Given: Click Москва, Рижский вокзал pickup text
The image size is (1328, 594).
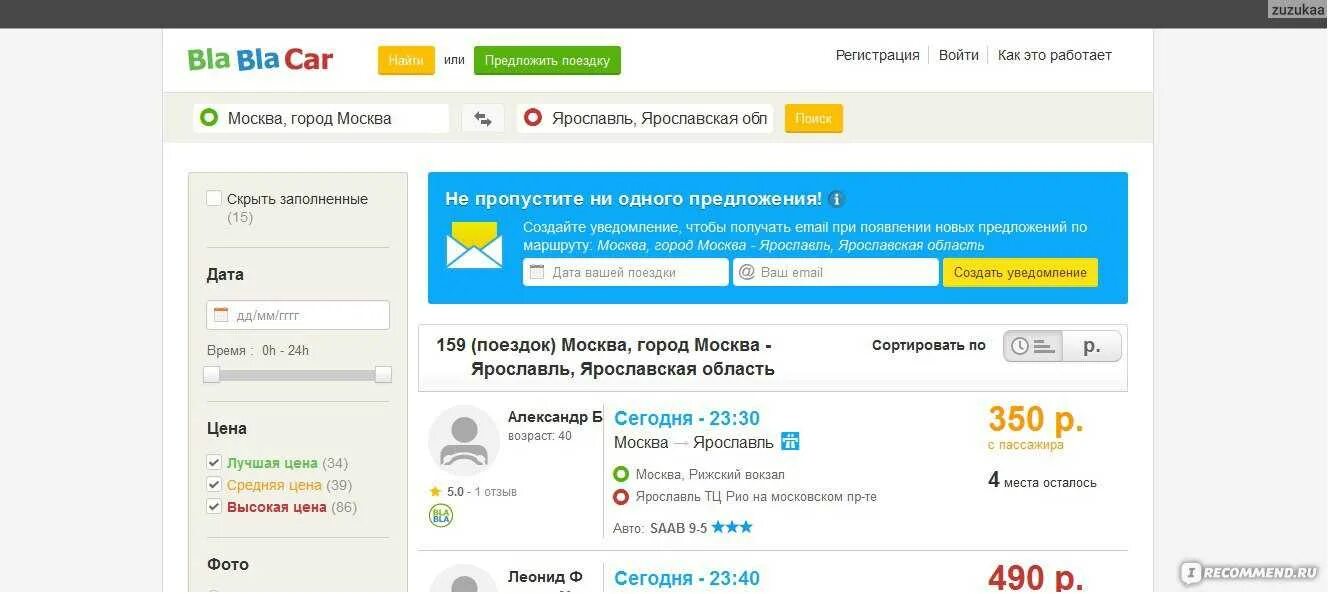Looking at the screenshot, I should click(710, 474).
